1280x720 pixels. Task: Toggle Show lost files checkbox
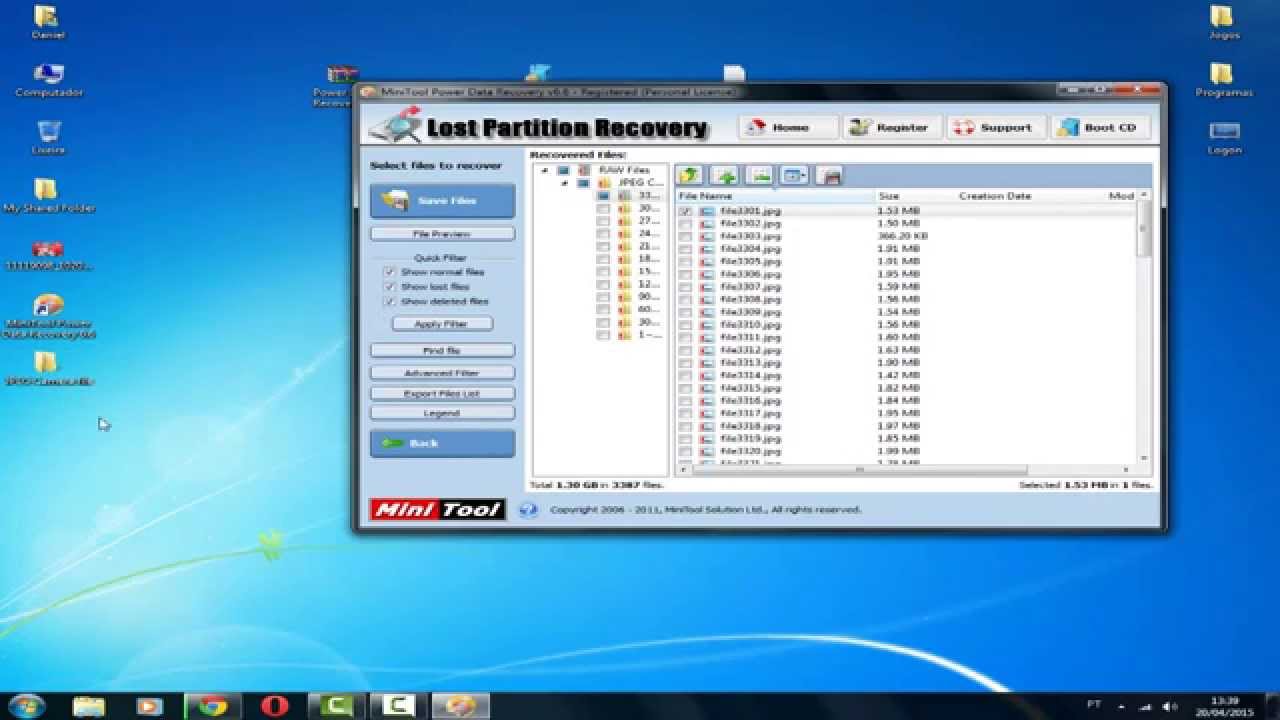click(x=390, y=286)
